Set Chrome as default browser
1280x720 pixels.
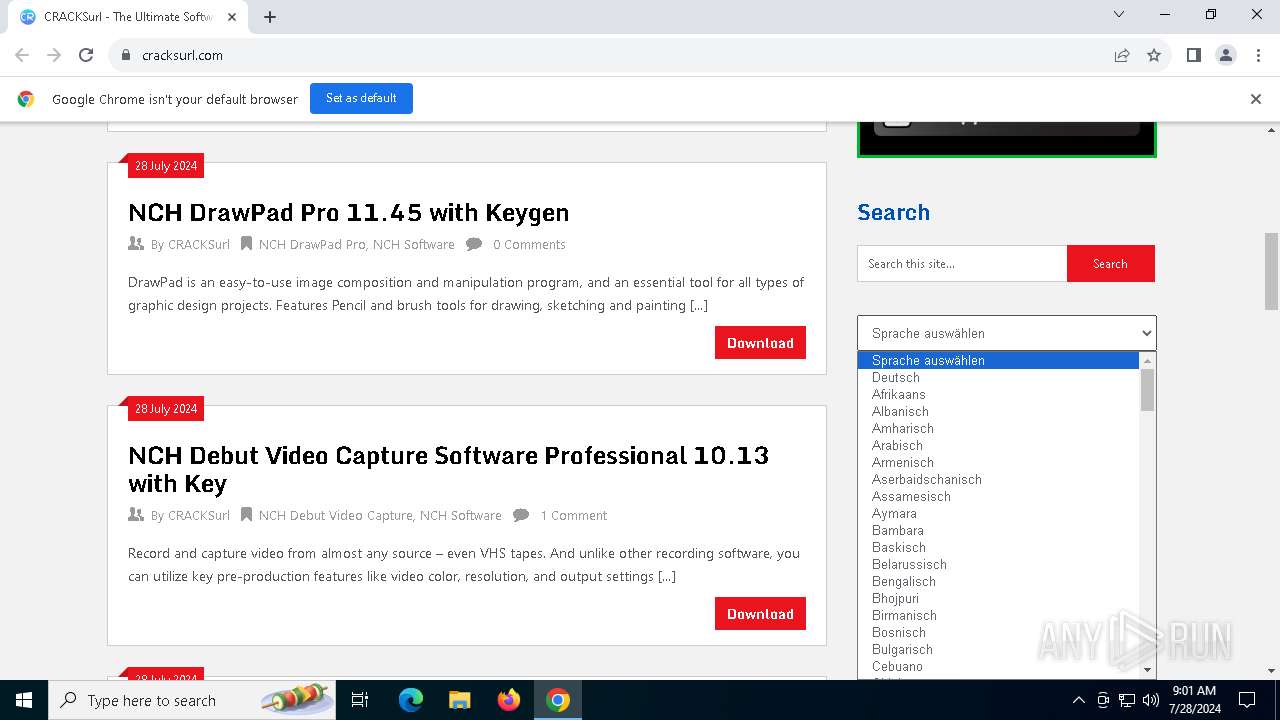(361, 98)
